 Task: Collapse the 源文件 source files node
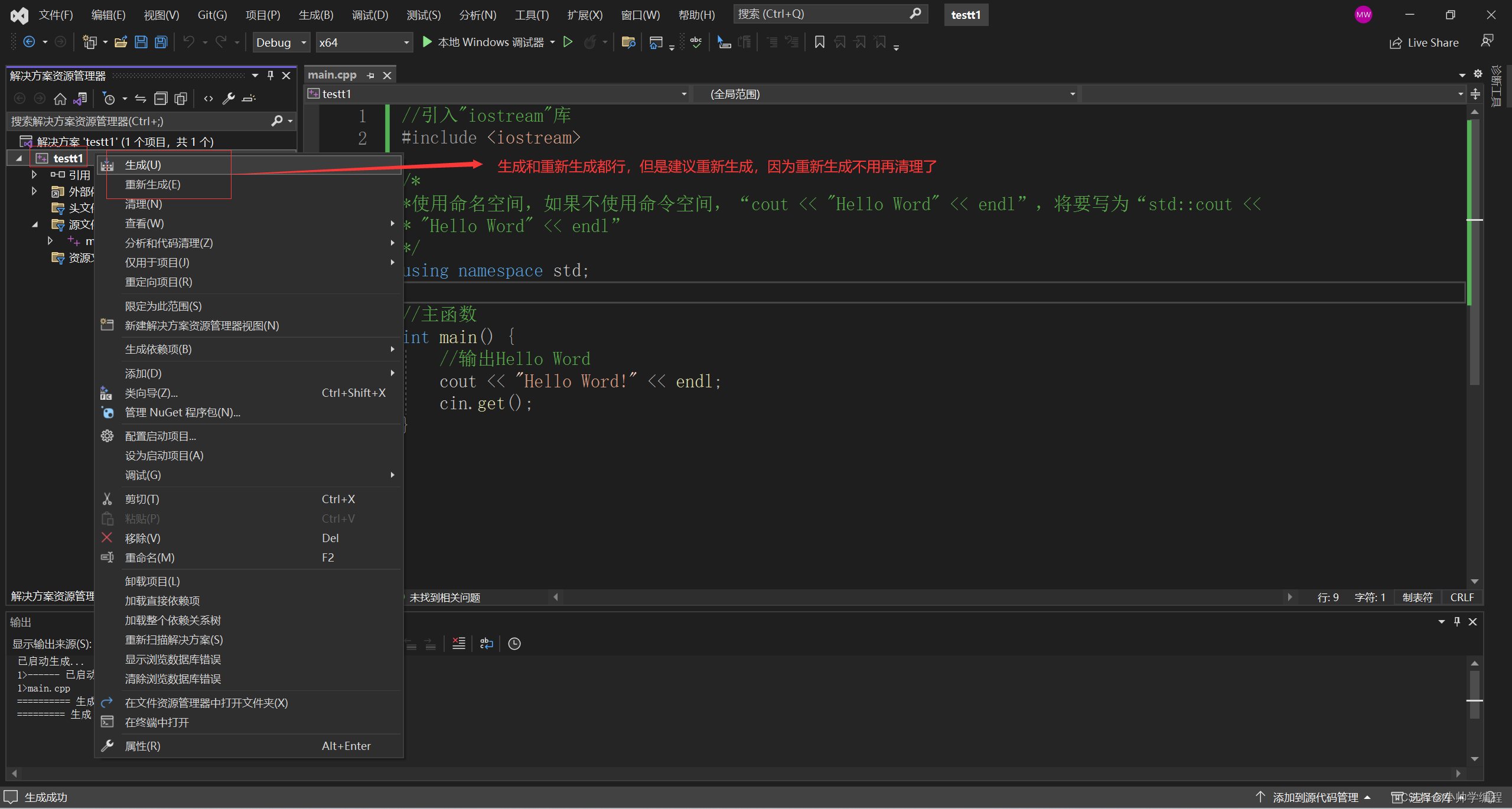(34, 224)
